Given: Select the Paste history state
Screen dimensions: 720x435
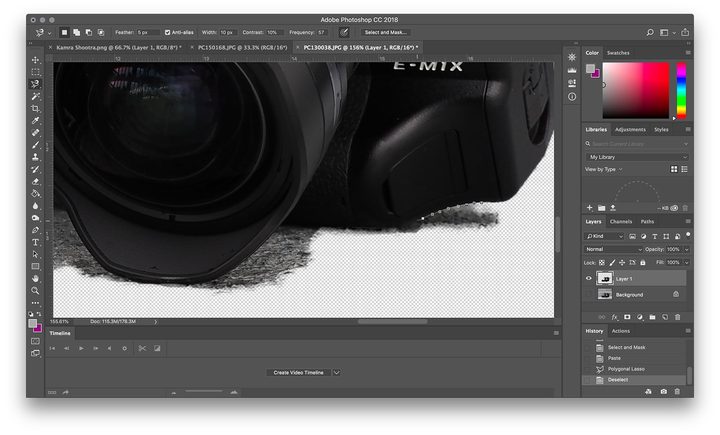Looking at the screenshot, I should 636,358.
